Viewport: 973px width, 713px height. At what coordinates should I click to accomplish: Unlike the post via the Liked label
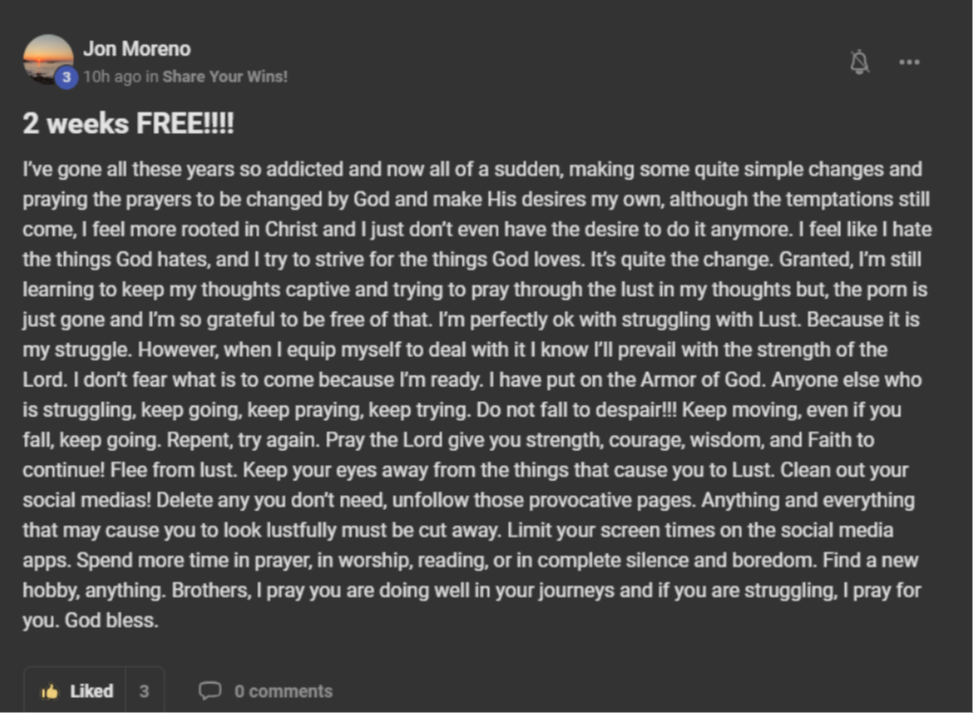point(91,691)
